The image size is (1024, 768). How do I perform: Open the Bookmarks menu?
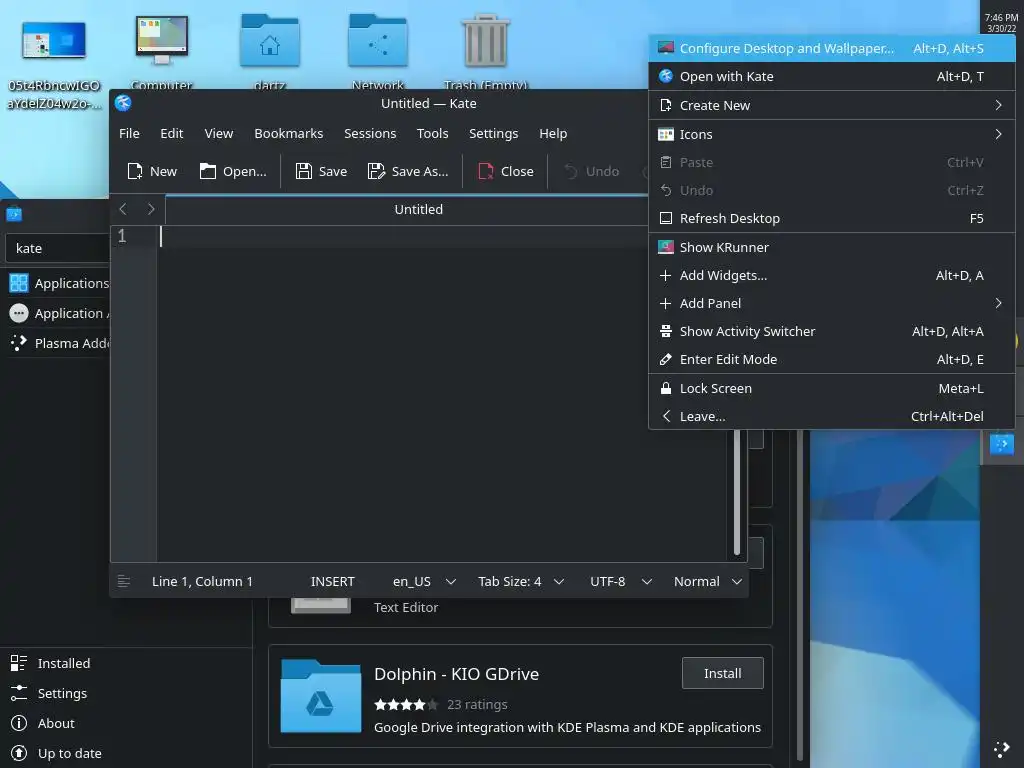point(289,133)
